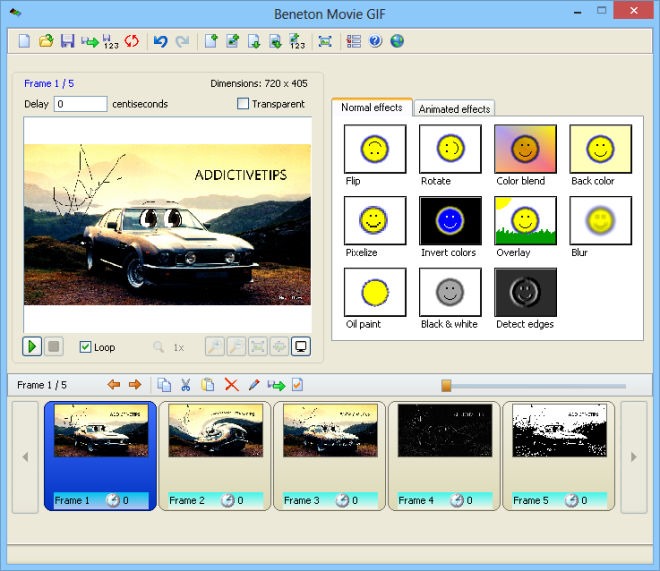
Task: Open the help question mark icon
Action: pos(375,41)
